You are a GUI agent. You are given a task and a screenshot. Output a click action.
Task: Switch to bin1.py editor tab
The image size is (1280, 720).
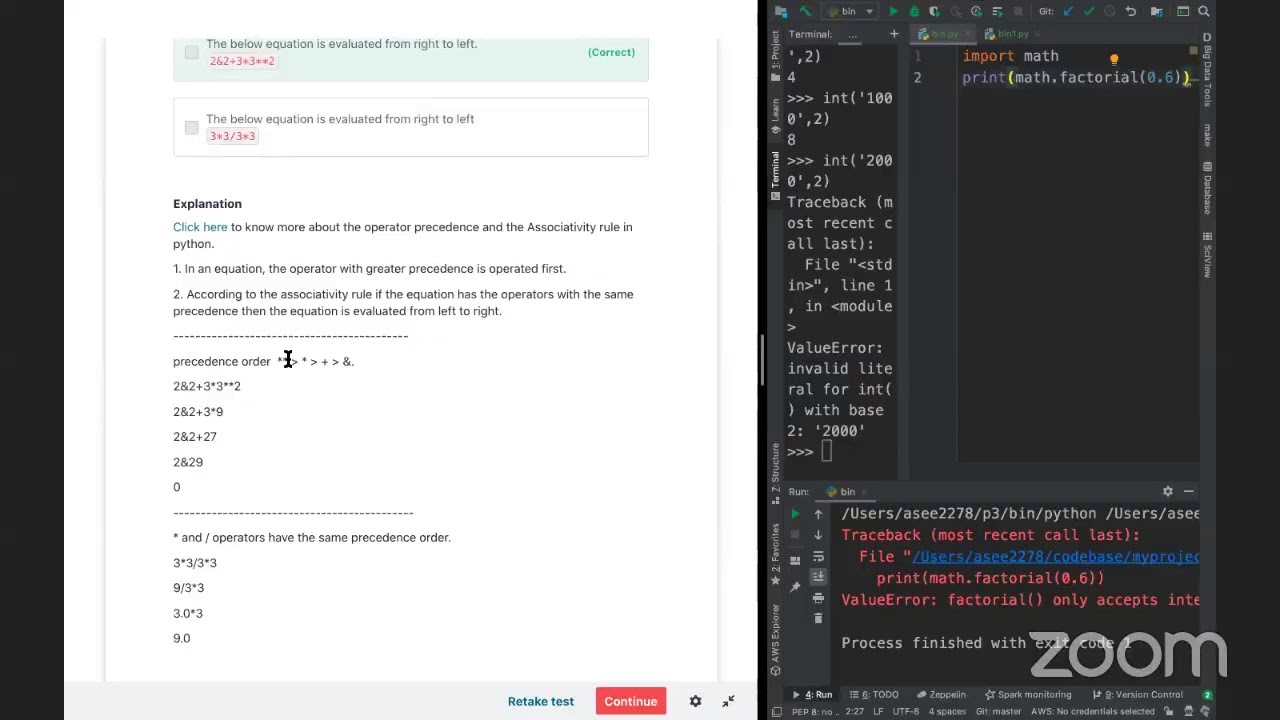click(1010, 34)
